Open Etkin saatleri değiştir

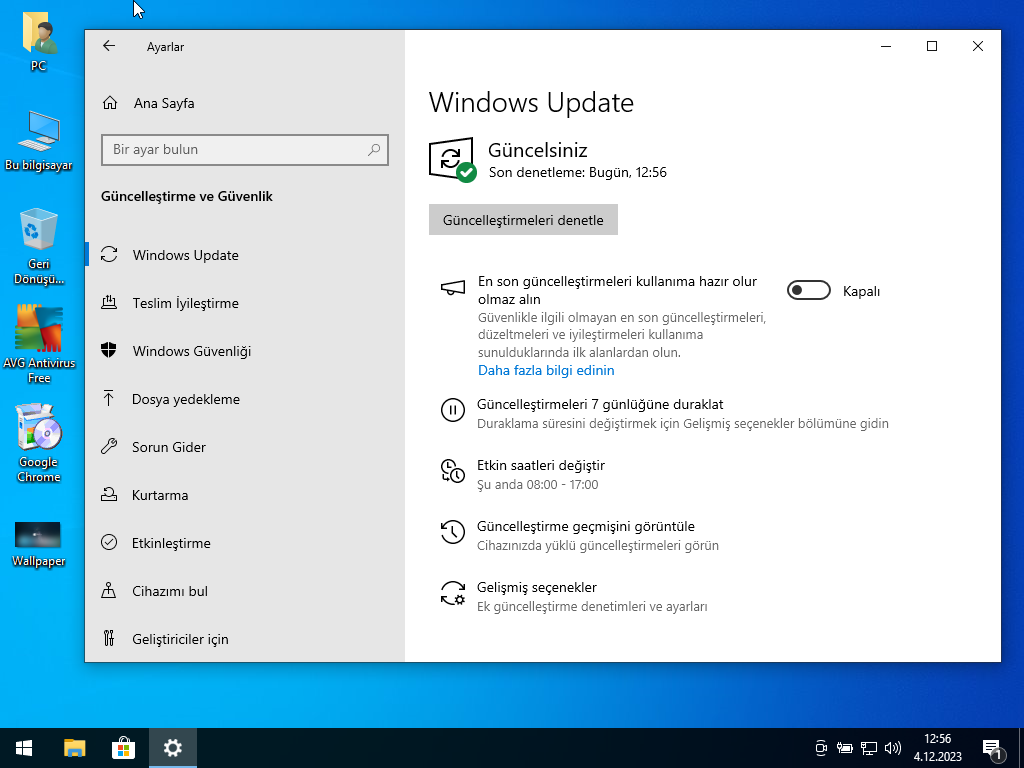coord(541,465)
